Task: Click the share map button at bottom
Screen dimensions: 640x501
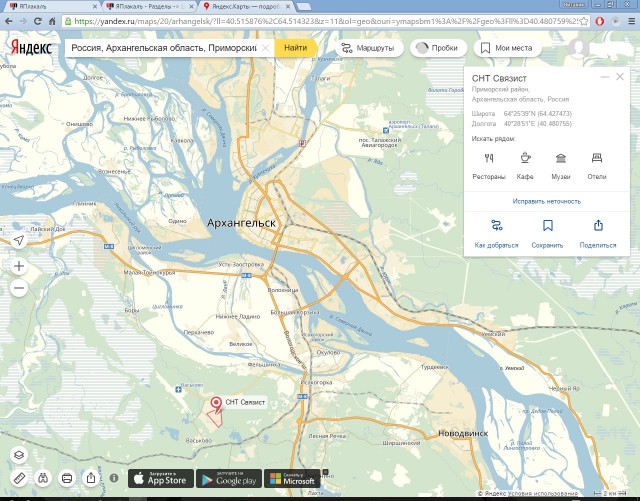Action: coord(91,478)
